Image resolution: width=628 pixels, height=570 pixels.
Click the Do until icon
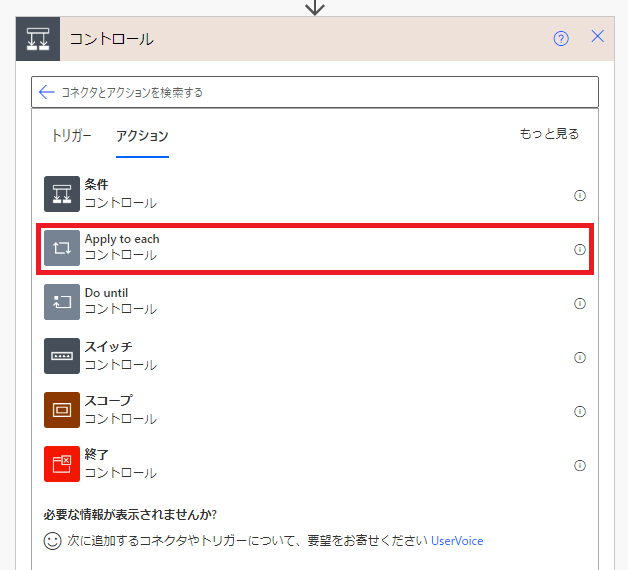[x=62, y=302]
